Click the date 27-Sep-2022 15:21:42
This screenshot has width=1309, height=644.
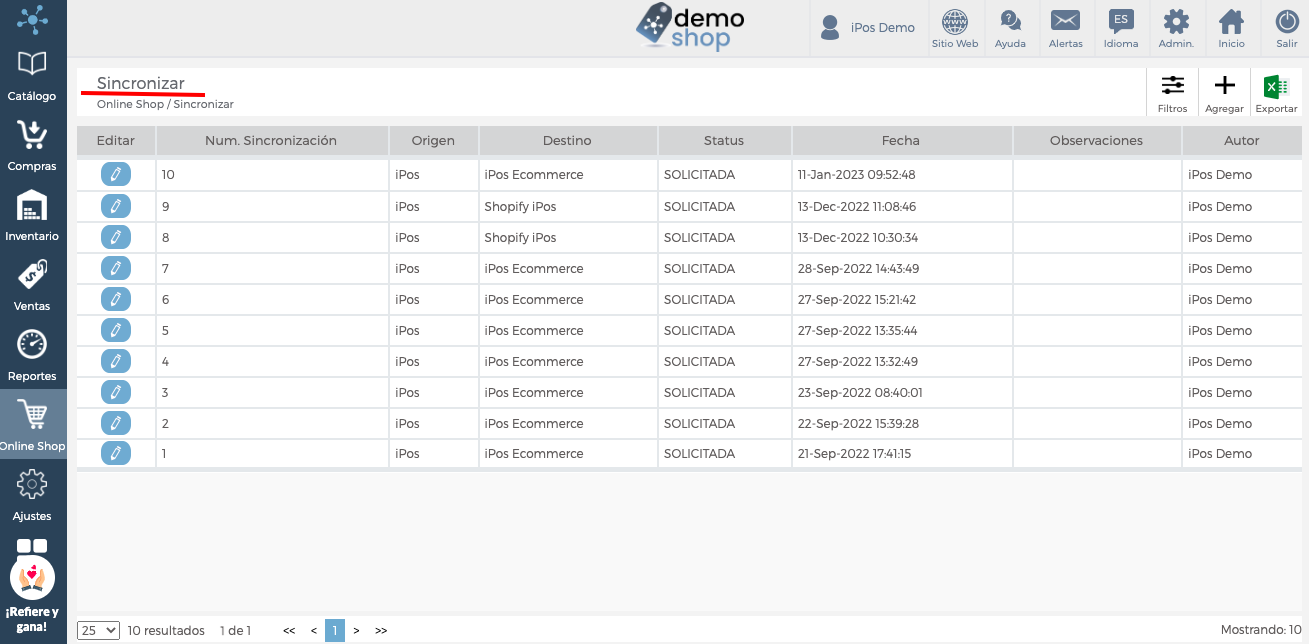(x=856, y=299)
